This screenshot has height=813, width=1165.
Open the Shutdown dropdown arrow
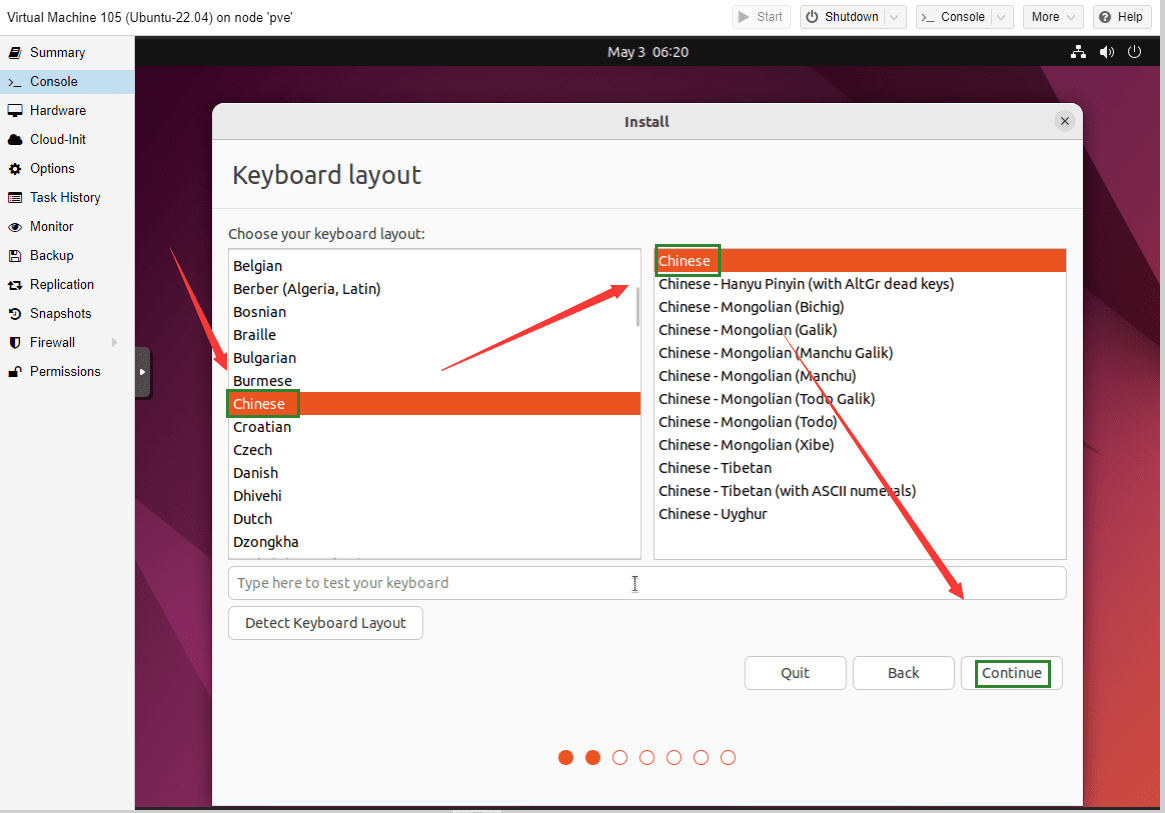[x=895, y=17]
